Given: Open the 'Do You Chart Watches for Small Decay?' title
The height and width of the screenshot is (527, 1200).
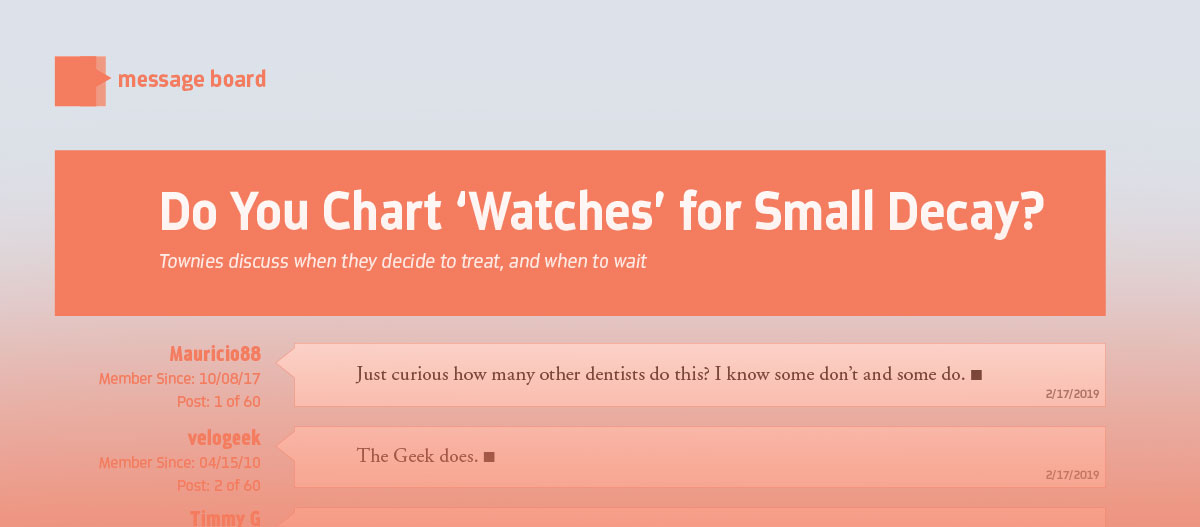Looking at the screenshot, I should [602, 211].
